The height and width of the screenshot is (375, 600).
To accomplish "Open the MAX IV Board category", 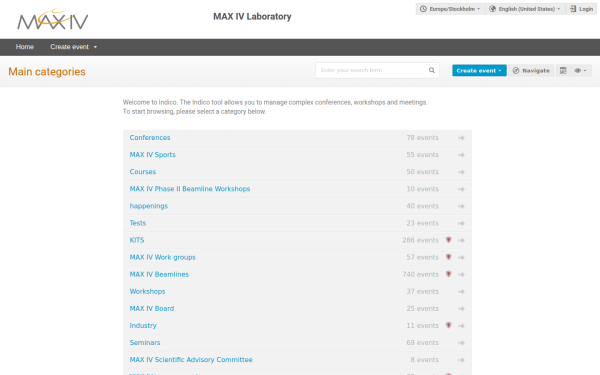I will click(152, 308).
